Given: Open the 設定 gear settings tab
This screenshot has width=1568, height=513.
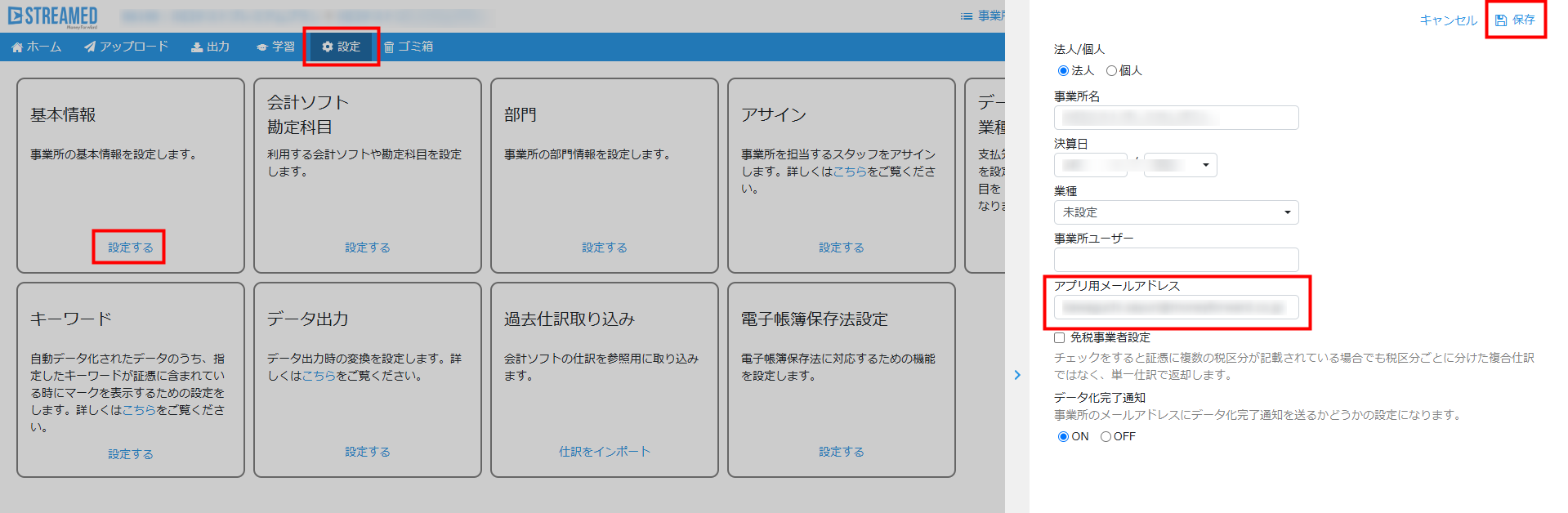Looking at the screenshot, I should click(342, 47).
